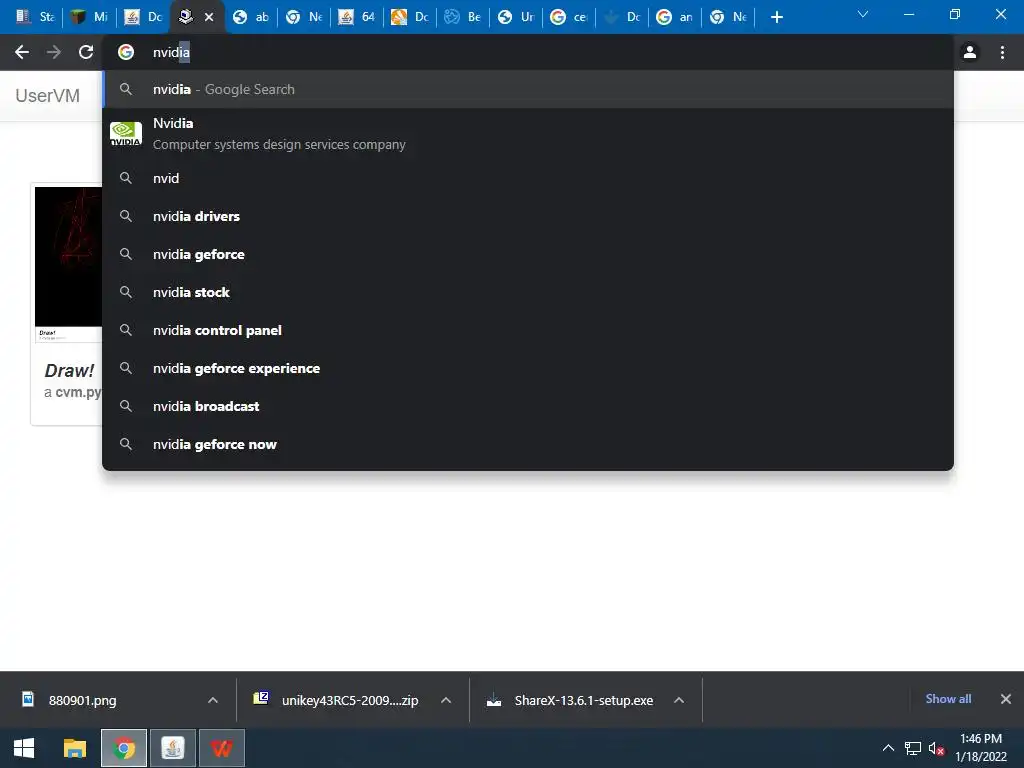Click the muted volume tray icon
This screenshot has height=768, width=1024.
pyautogui.click(x=936, y=748)
